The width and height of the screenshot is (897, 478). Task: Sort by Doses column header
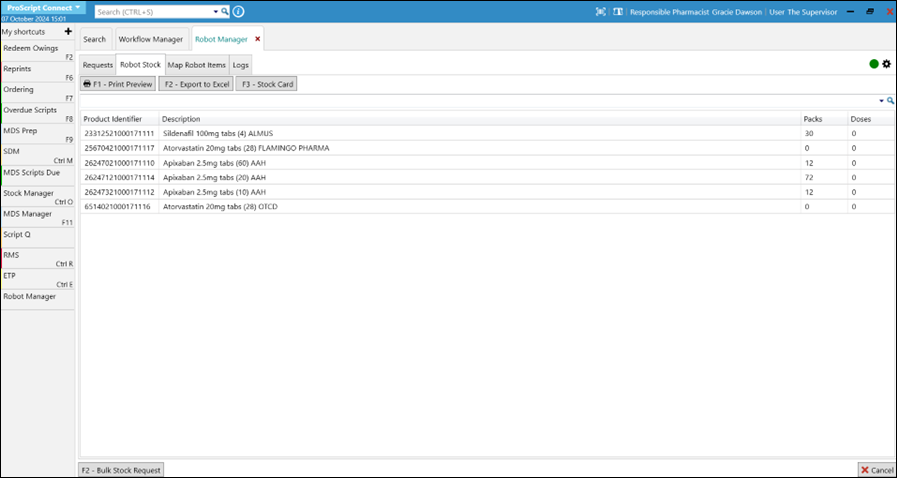click(x=870, y=119)
